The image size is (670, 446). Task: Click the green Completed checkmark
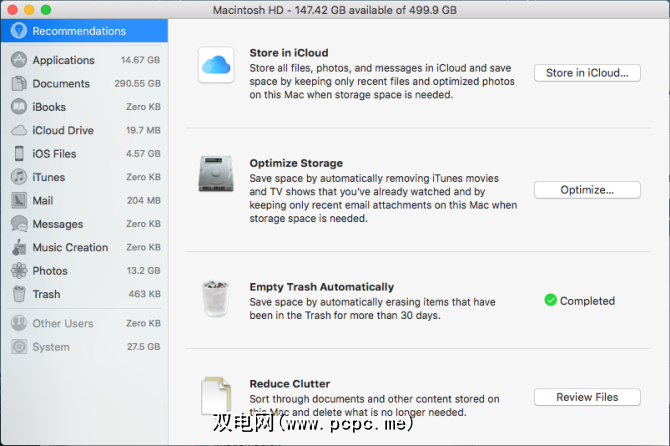point(550,300)
